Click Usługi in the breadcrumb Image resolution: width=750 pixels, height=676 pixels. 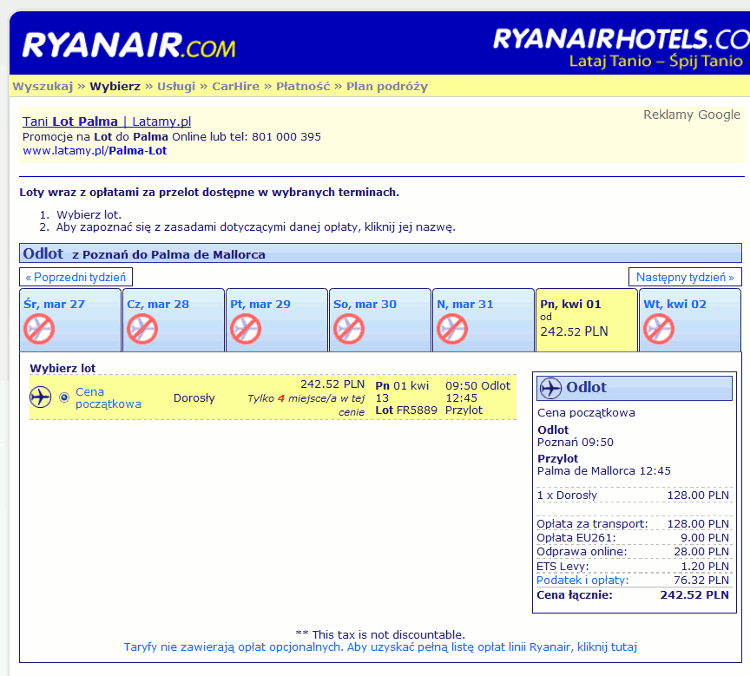(x=176, y=86)
